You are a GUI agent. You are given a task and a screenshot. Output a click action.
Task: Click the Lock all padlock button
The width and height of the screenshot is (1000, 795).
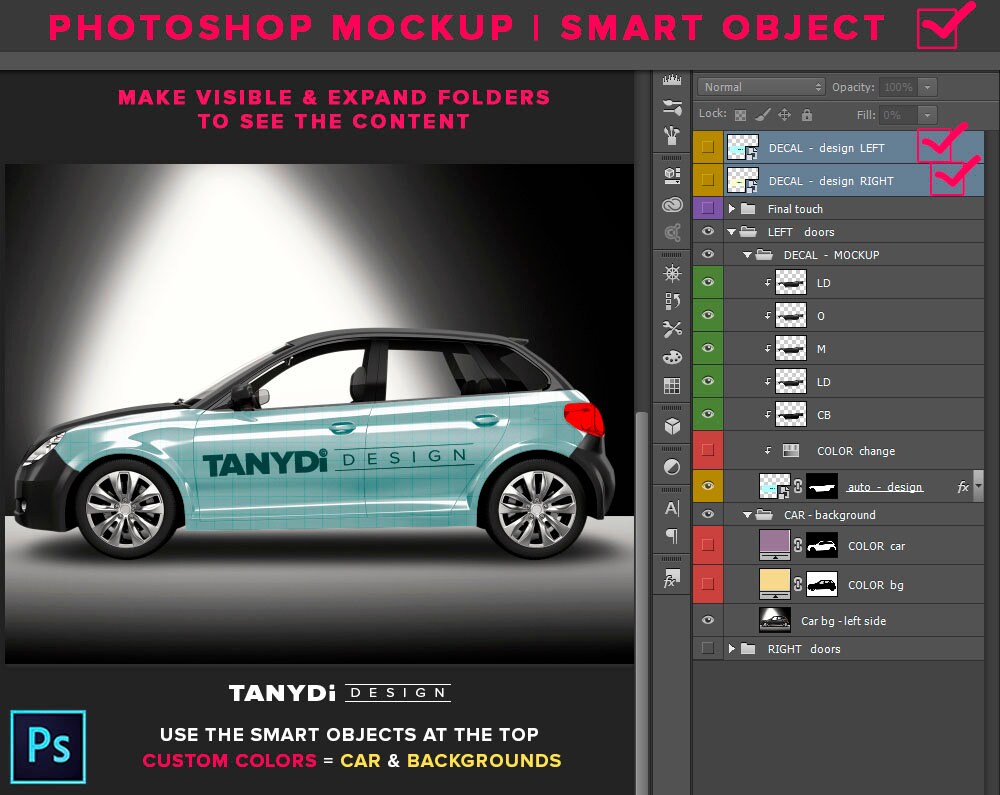click(807, 114)
